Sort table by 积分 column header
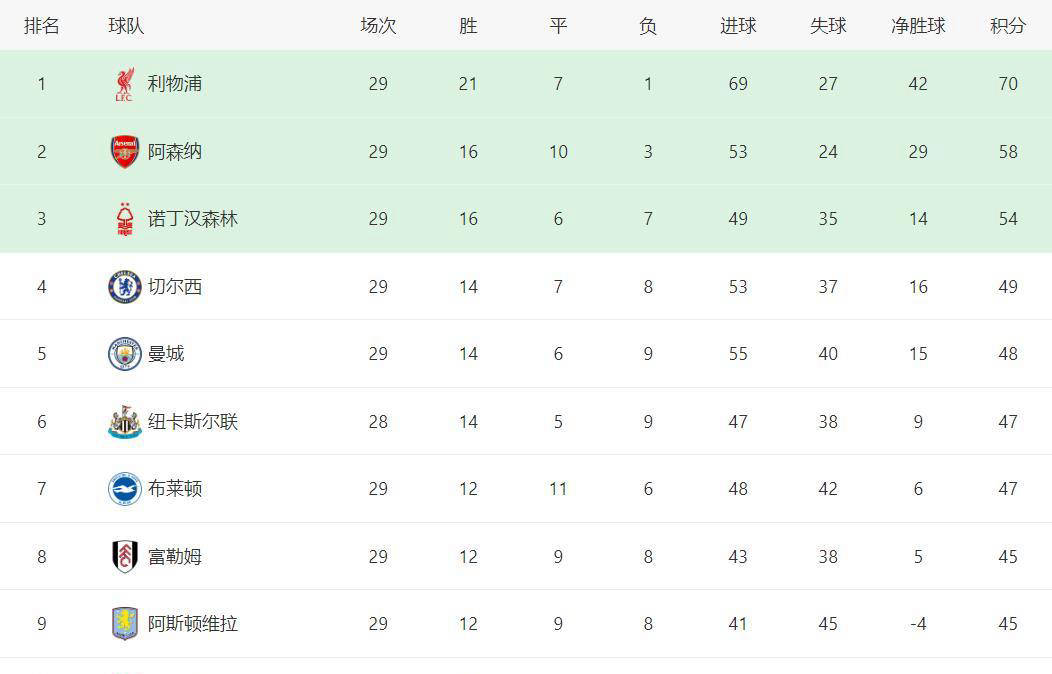 [1008, 26]
